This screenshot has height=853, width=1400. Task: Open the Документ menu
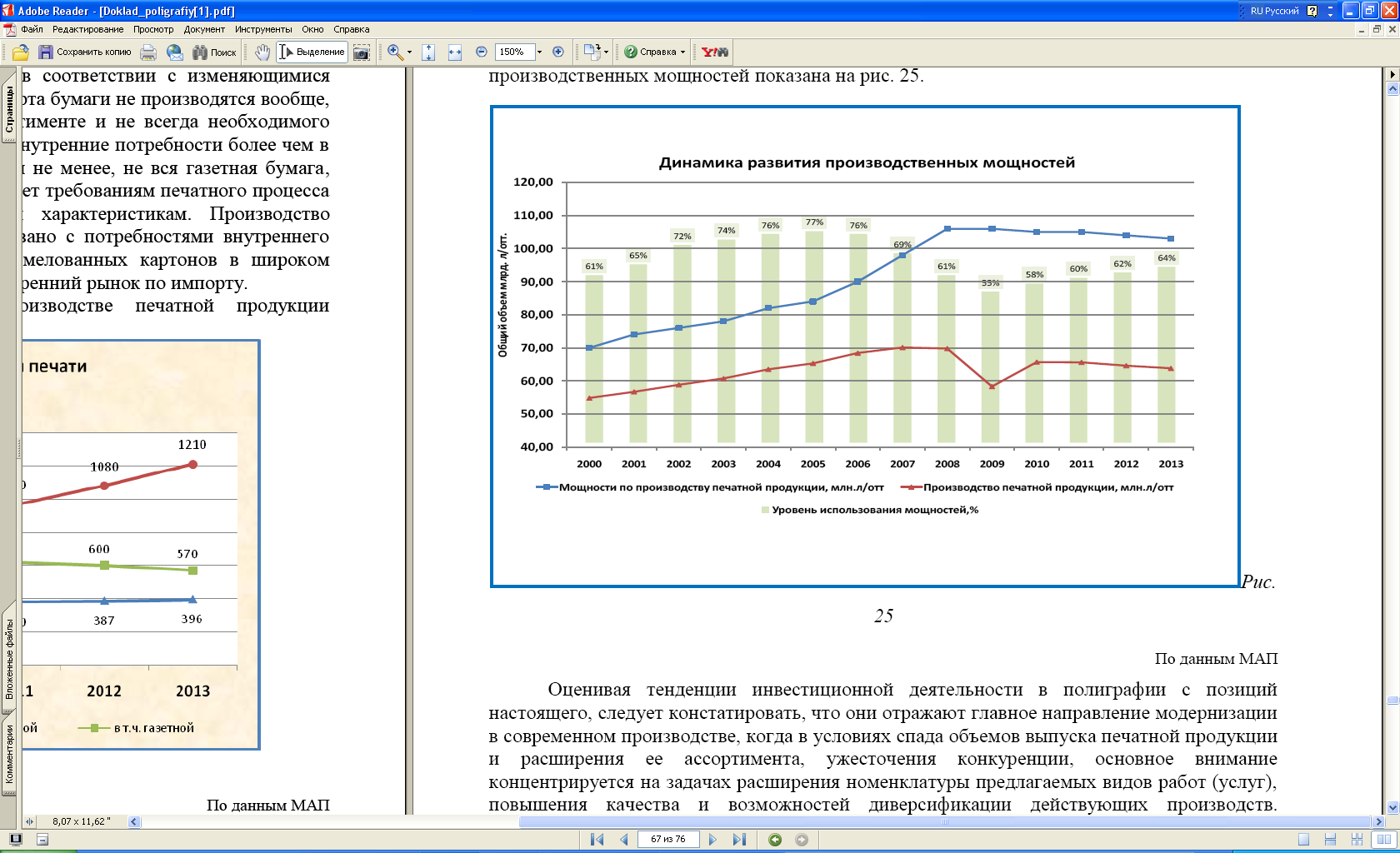pos(204,29)
